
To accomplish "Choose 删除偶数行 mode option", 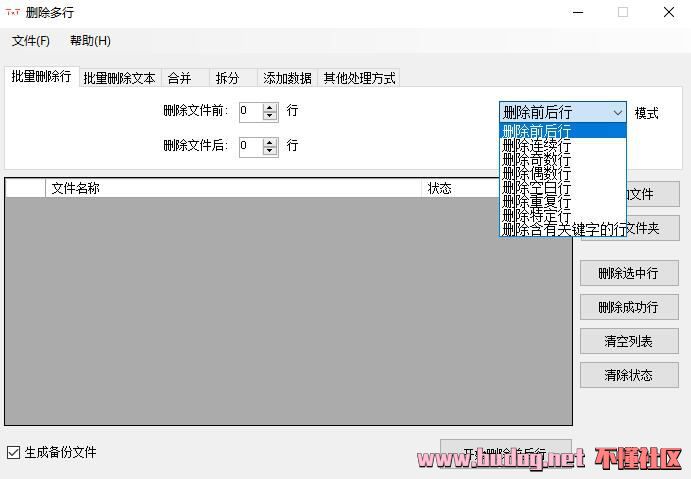I will click(x=563, y=173).
